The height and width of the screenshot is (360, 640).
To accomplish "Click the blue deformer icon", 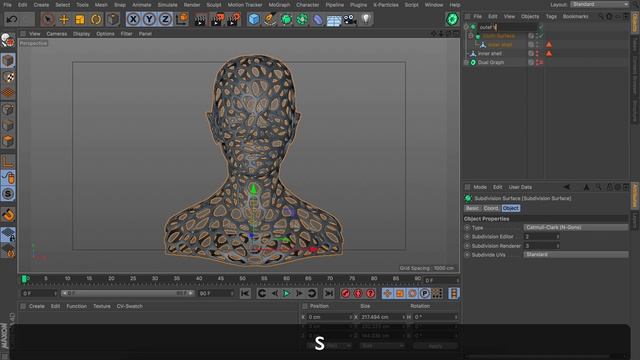I will click(318, 19).
